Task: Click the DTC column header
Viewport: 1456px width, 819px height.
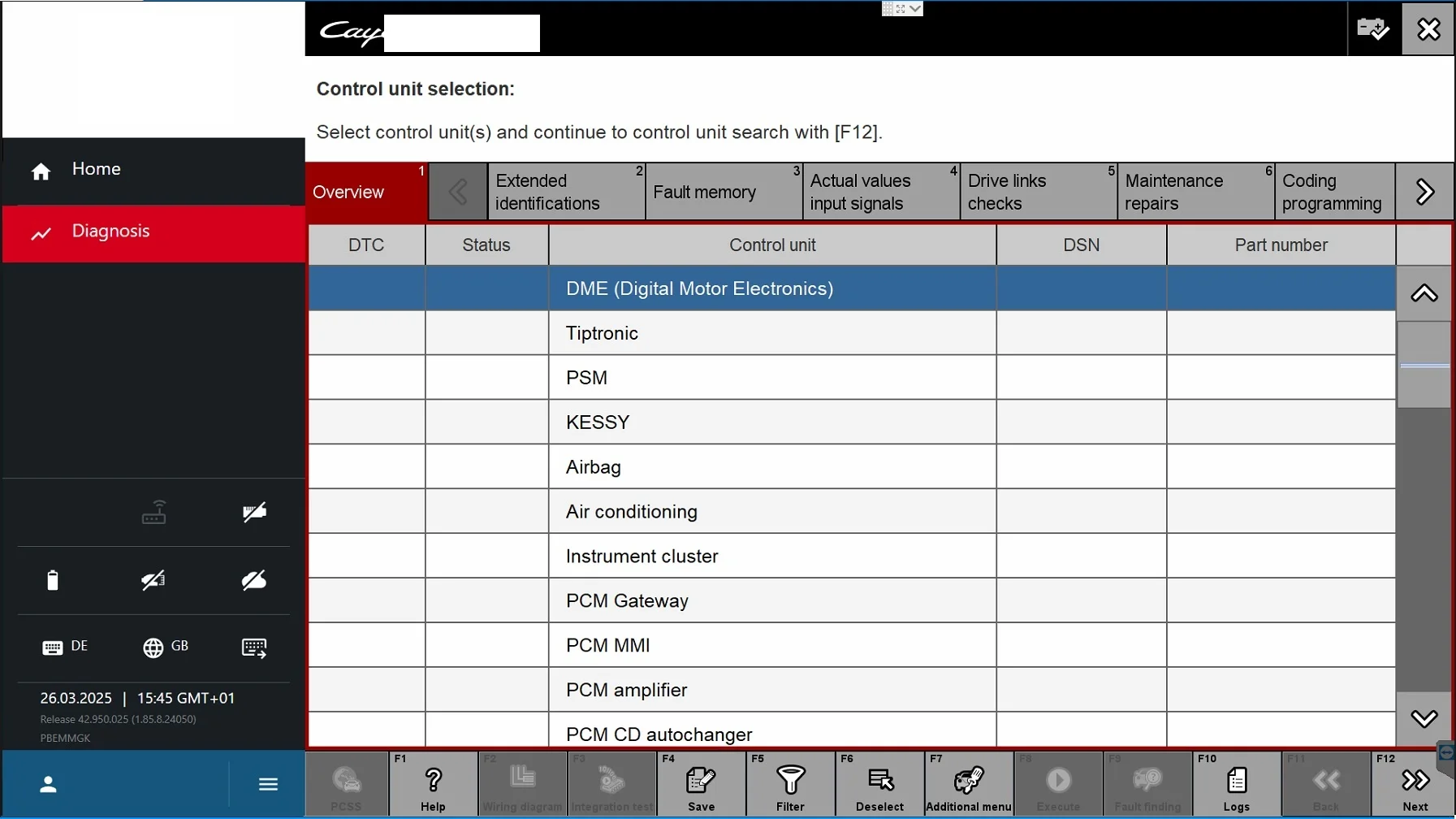Action: [x=366, y=245]
